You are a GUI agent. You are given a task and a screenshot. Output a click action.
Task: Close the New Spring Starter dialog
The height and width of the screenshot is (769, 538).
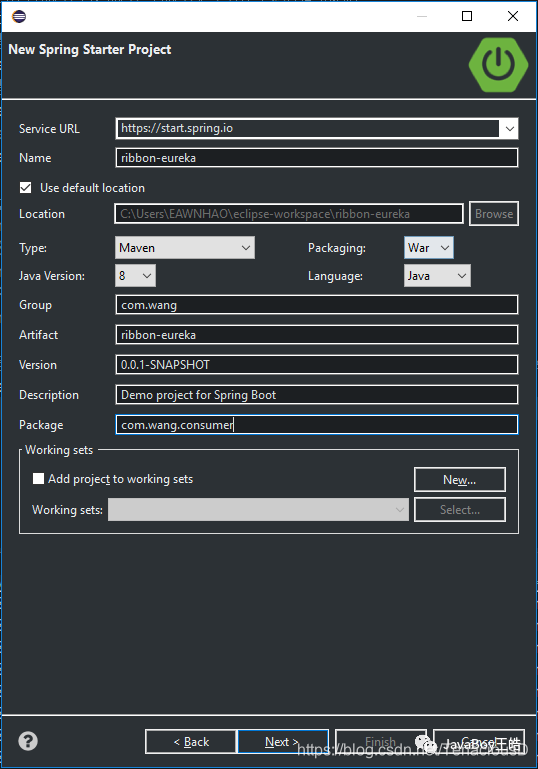[513, 16]
